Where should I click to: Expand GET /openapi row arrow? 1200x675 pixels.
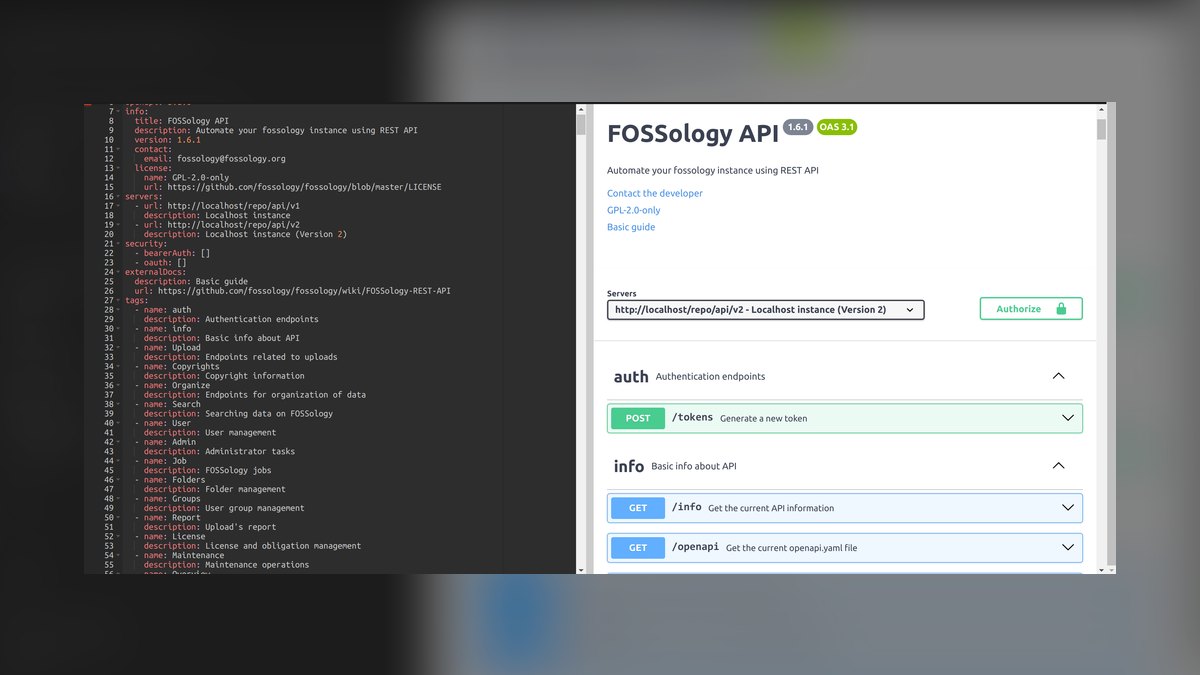tap(1068, 547)
